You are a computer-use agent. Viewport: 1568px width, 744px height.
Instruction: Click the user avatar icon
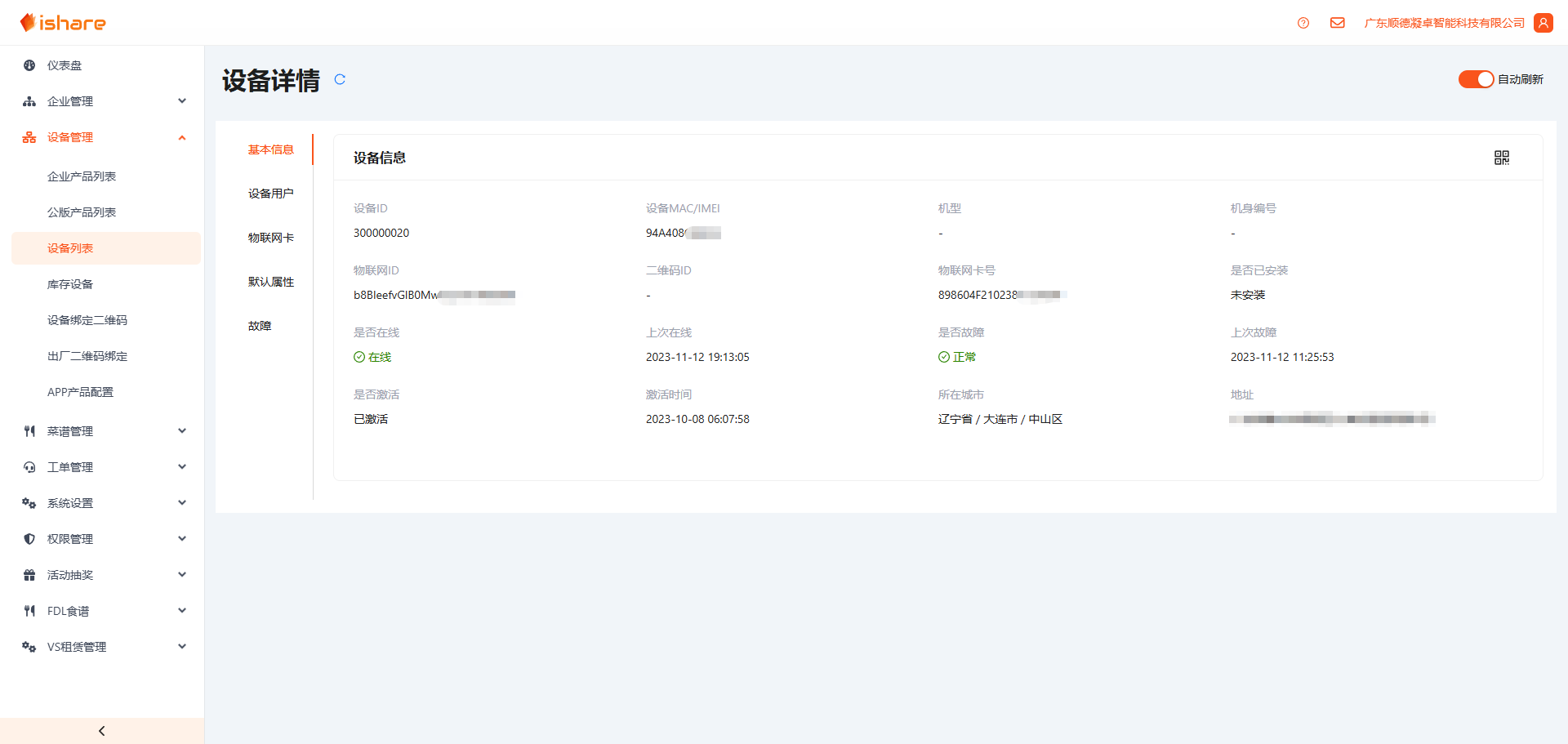[1543, 23]
